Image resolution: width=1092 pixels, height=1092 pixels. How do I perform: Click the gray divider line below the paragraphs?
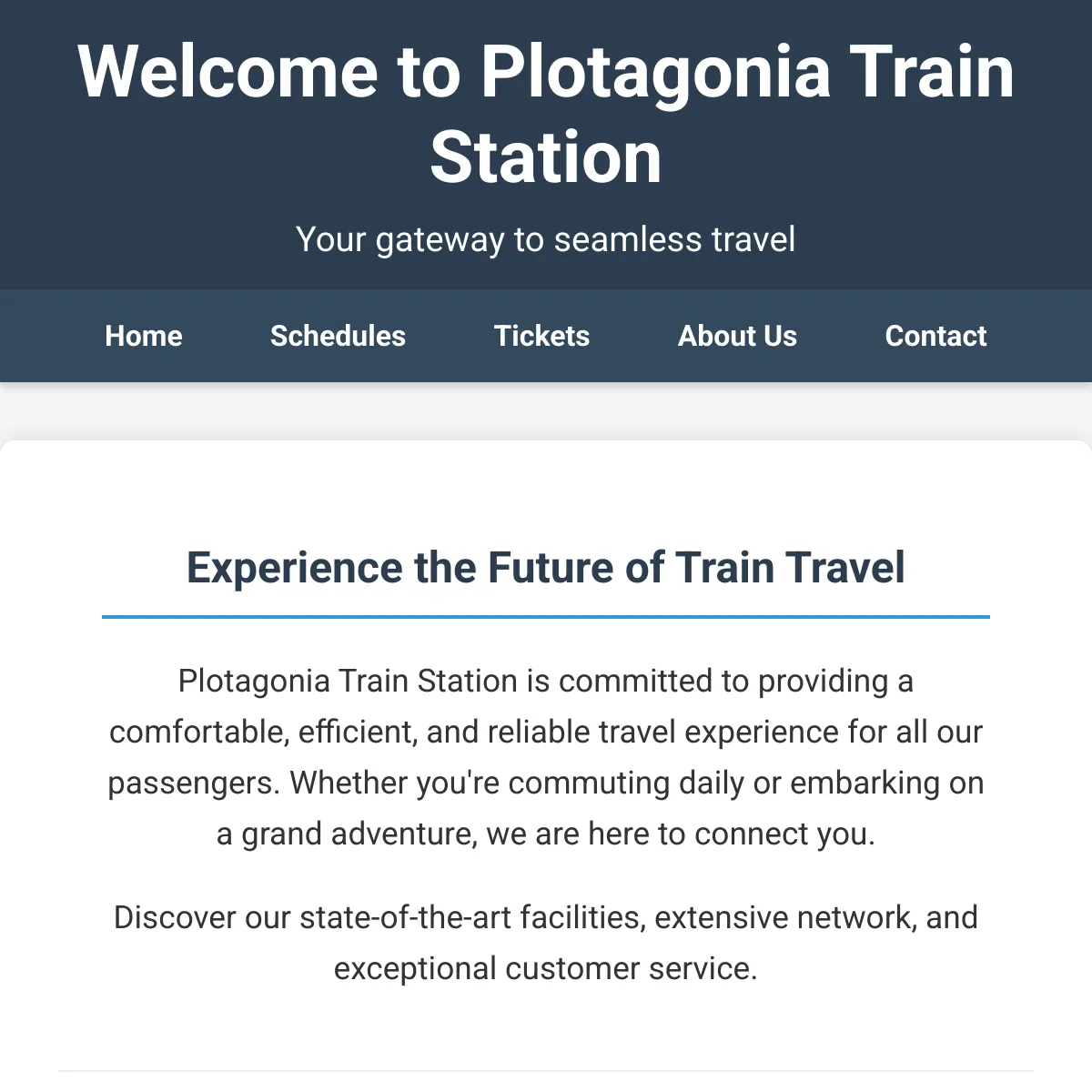[546, 1071]
